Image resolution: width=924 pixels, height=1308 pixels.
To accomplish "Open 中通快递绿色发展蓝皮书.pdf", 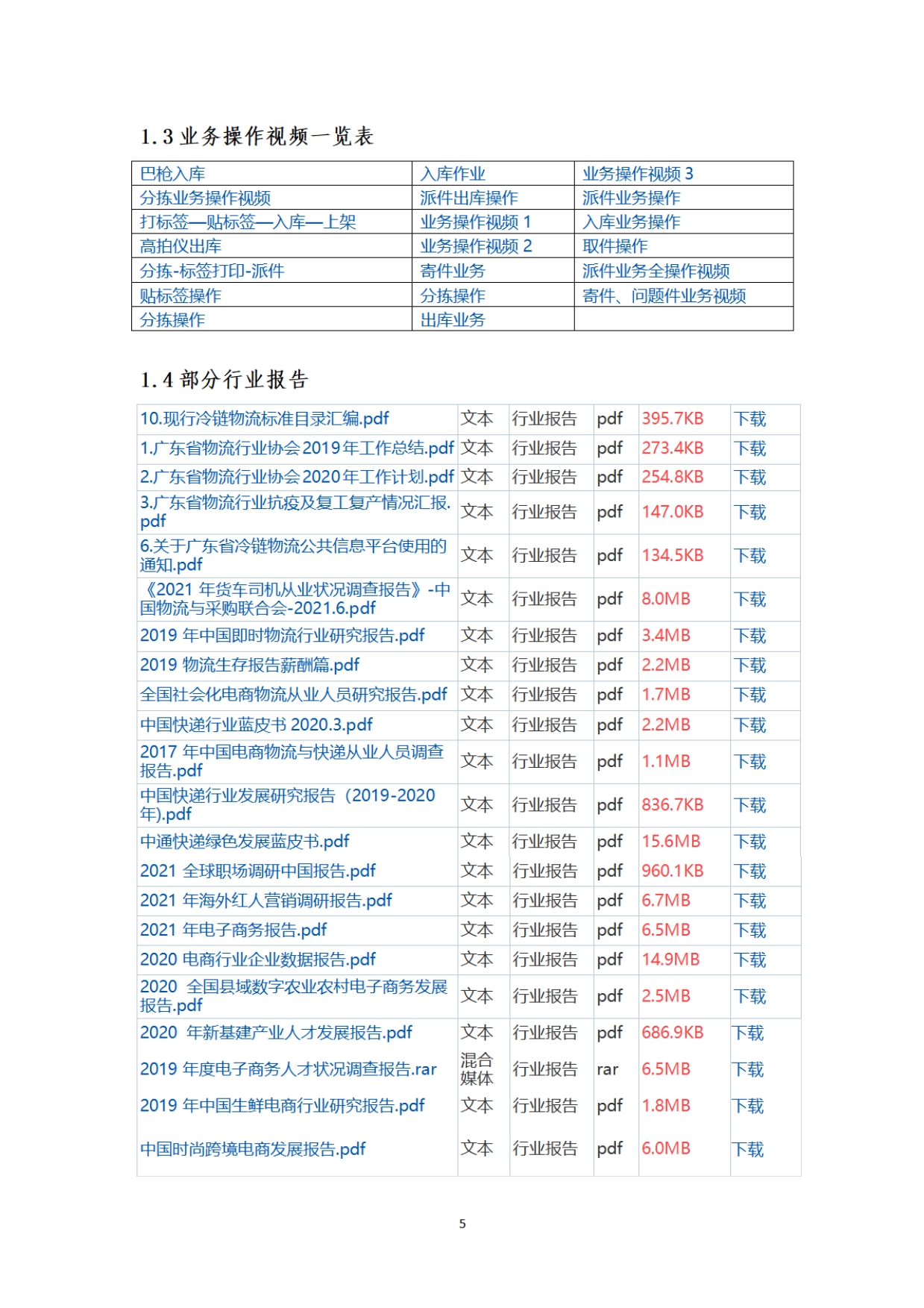I will pyautogui.click(x=245, y=841).
